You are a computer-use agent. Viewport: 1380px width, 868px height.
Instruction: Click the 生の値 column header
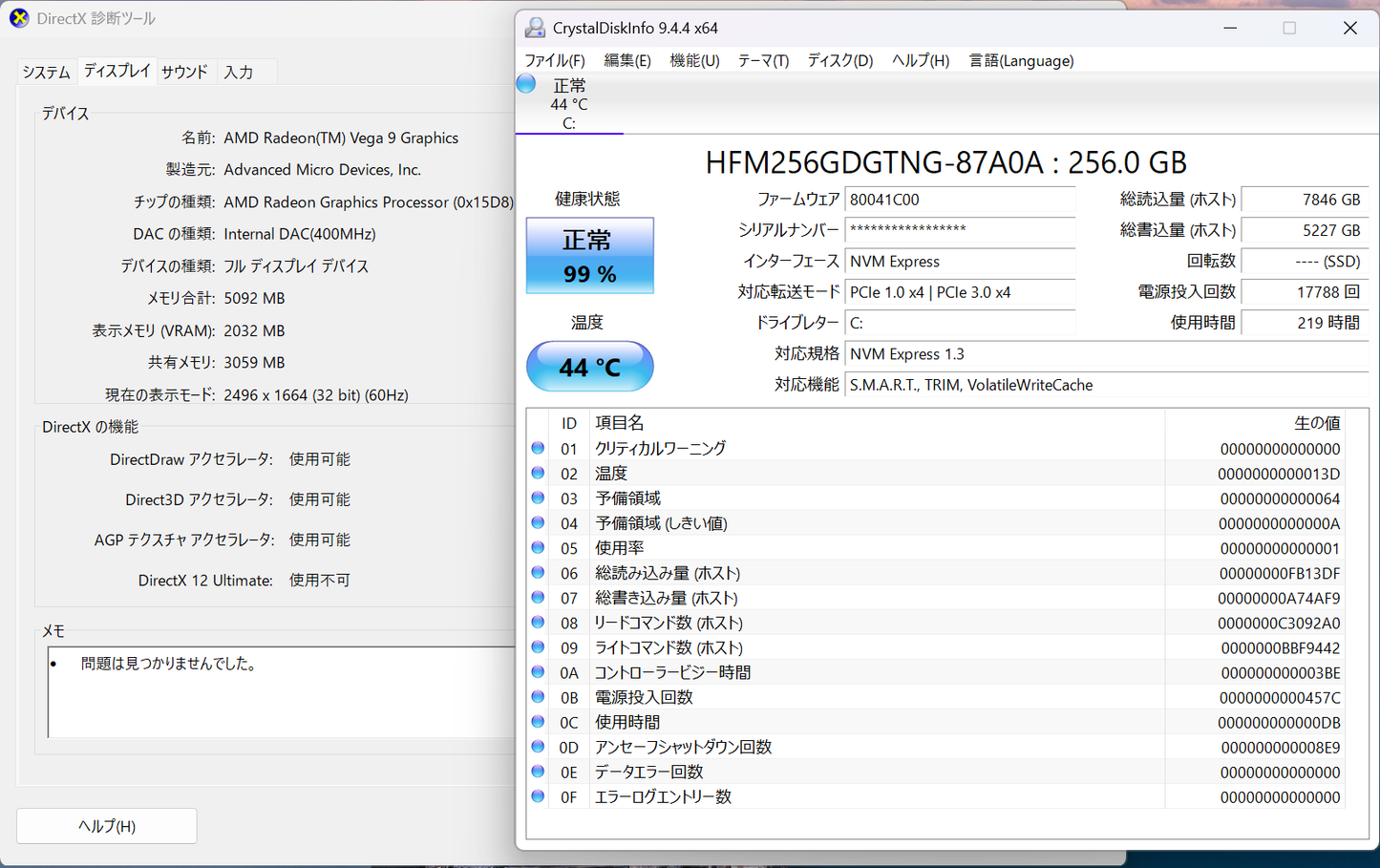[1255, 422]
